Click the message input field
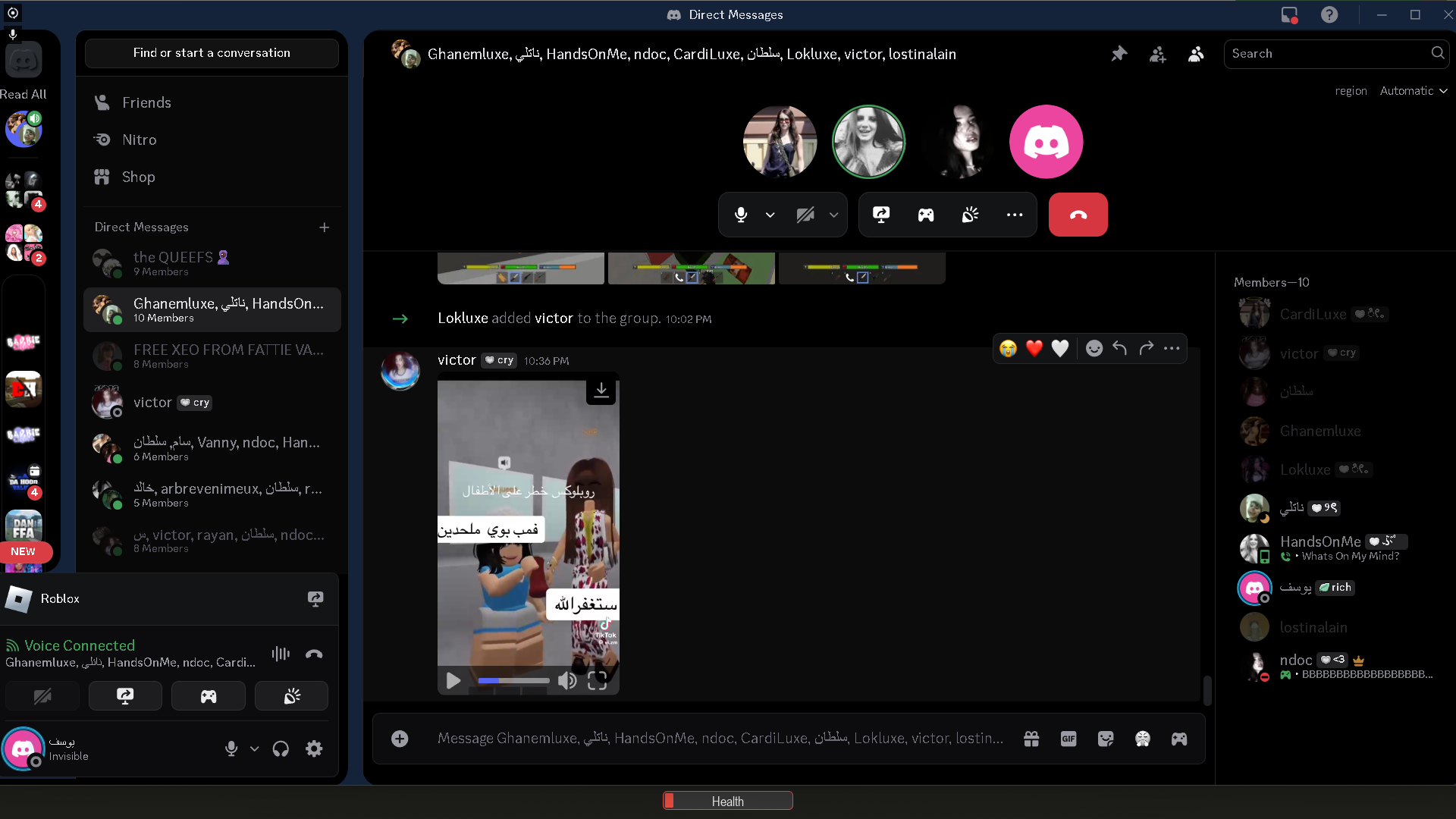This screenshot has height=819, width=1456. click(x=719, y=739)
